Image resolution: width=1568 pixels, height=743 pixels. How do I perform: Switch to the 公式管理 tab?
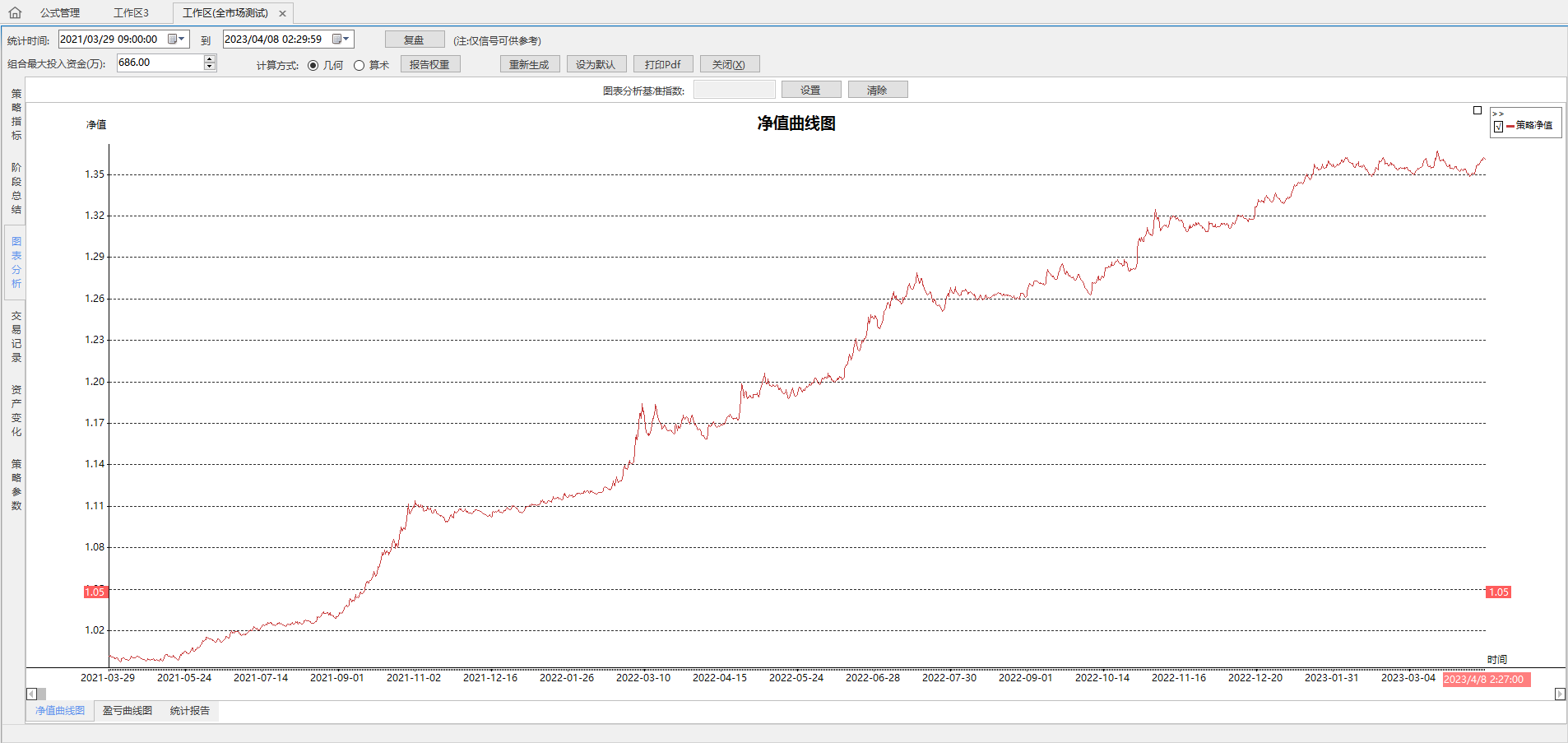[x=60, y=13]
